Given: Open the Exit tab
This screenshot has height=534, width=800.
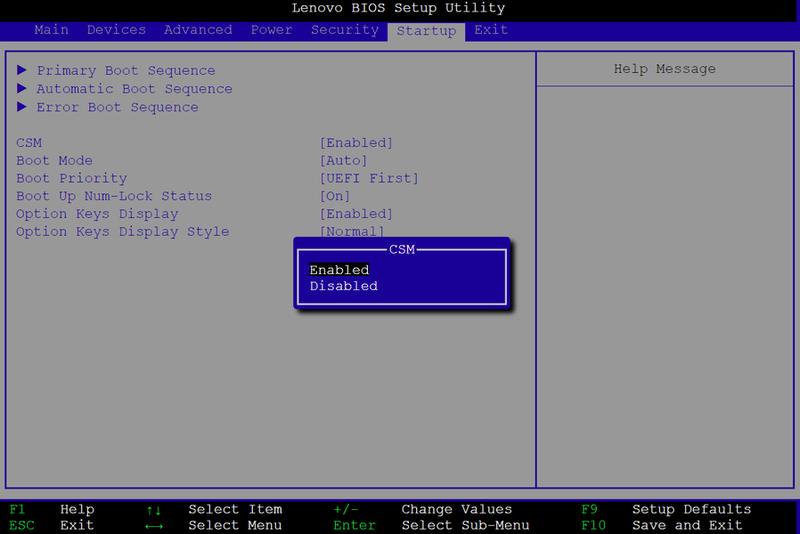Looking at the screenshot, I should [x=491, y=30].
